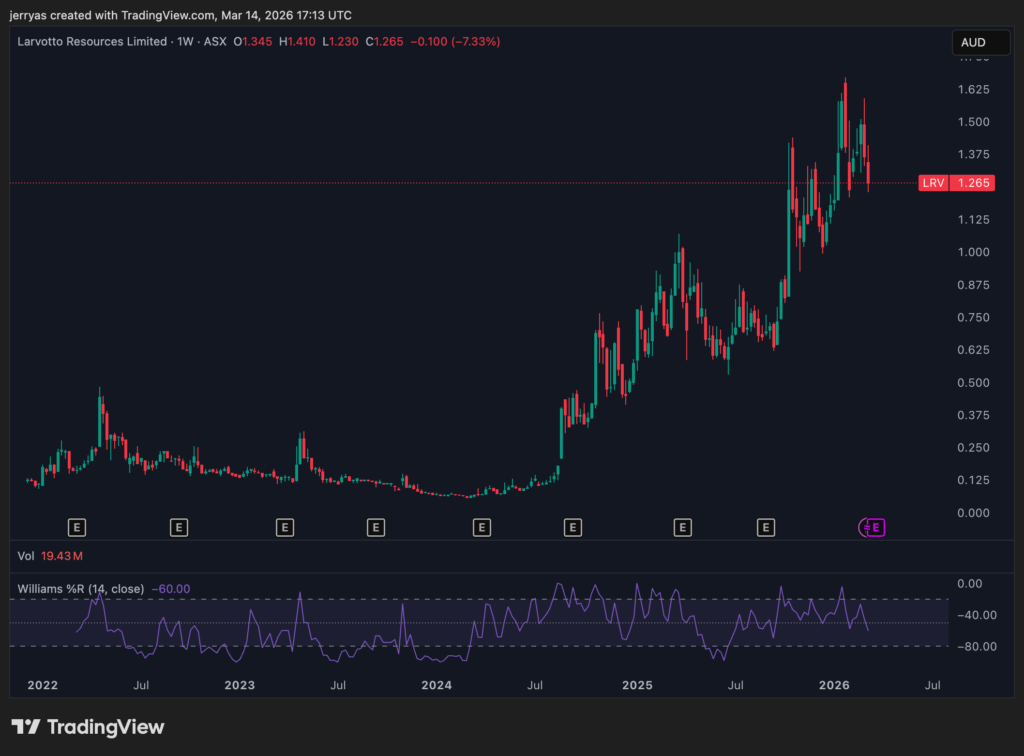This screenshot has width=1024, height=756.
Task: Click the 19.43M volume value
Action: [x=62, y=555]
